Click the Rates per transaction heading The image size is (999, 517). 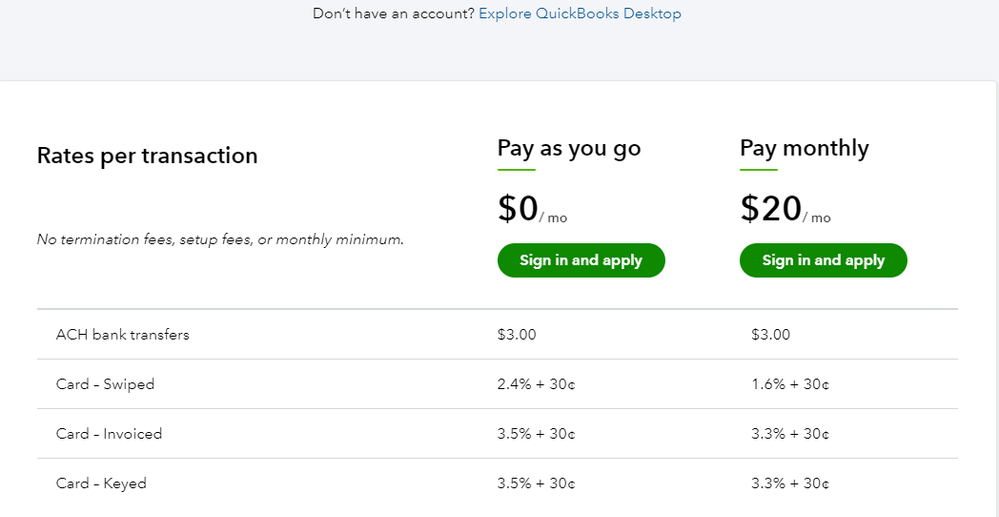(147, 156)
